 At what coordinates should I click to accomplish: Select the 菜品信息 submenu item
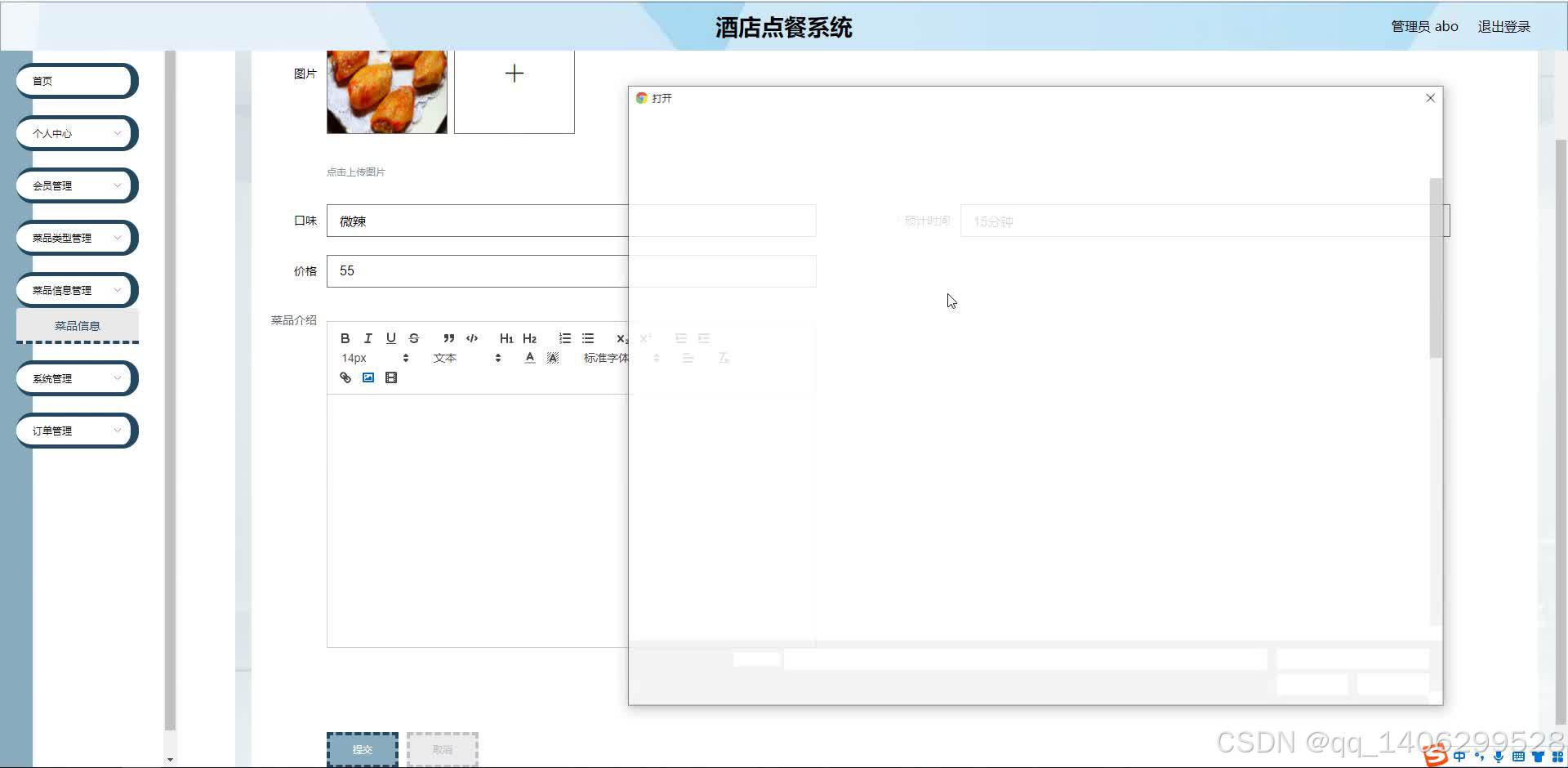point(77,326)
